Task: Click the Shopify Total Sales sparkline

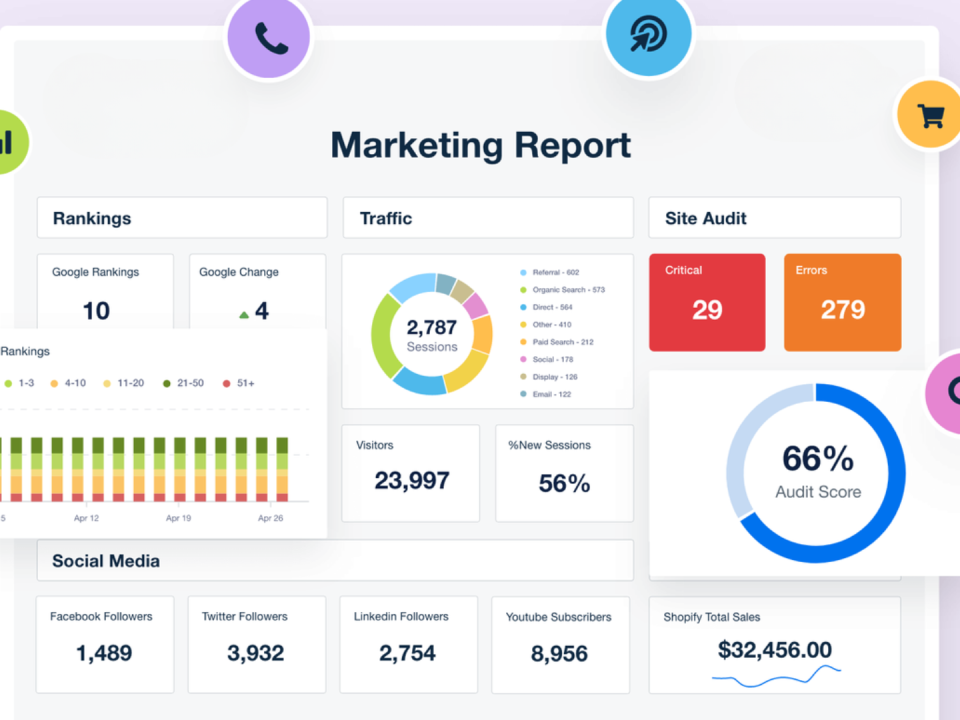Action: pyautogui.click(x=776, y=677)
